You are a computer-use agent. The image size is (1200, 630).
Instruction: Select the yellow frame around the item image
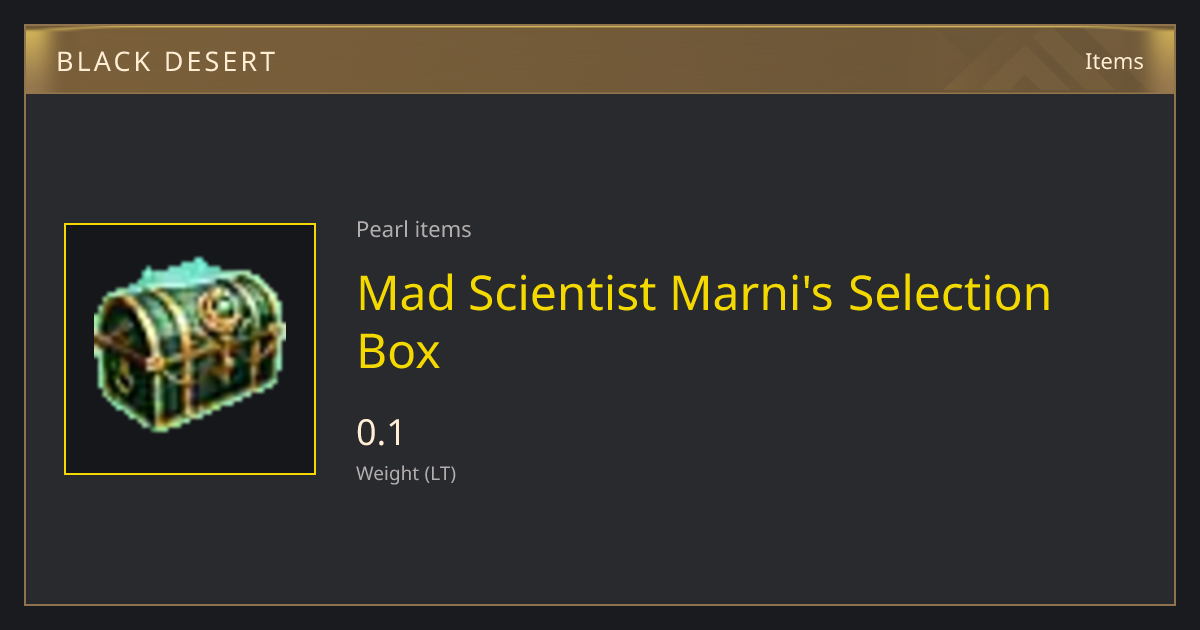190,349
